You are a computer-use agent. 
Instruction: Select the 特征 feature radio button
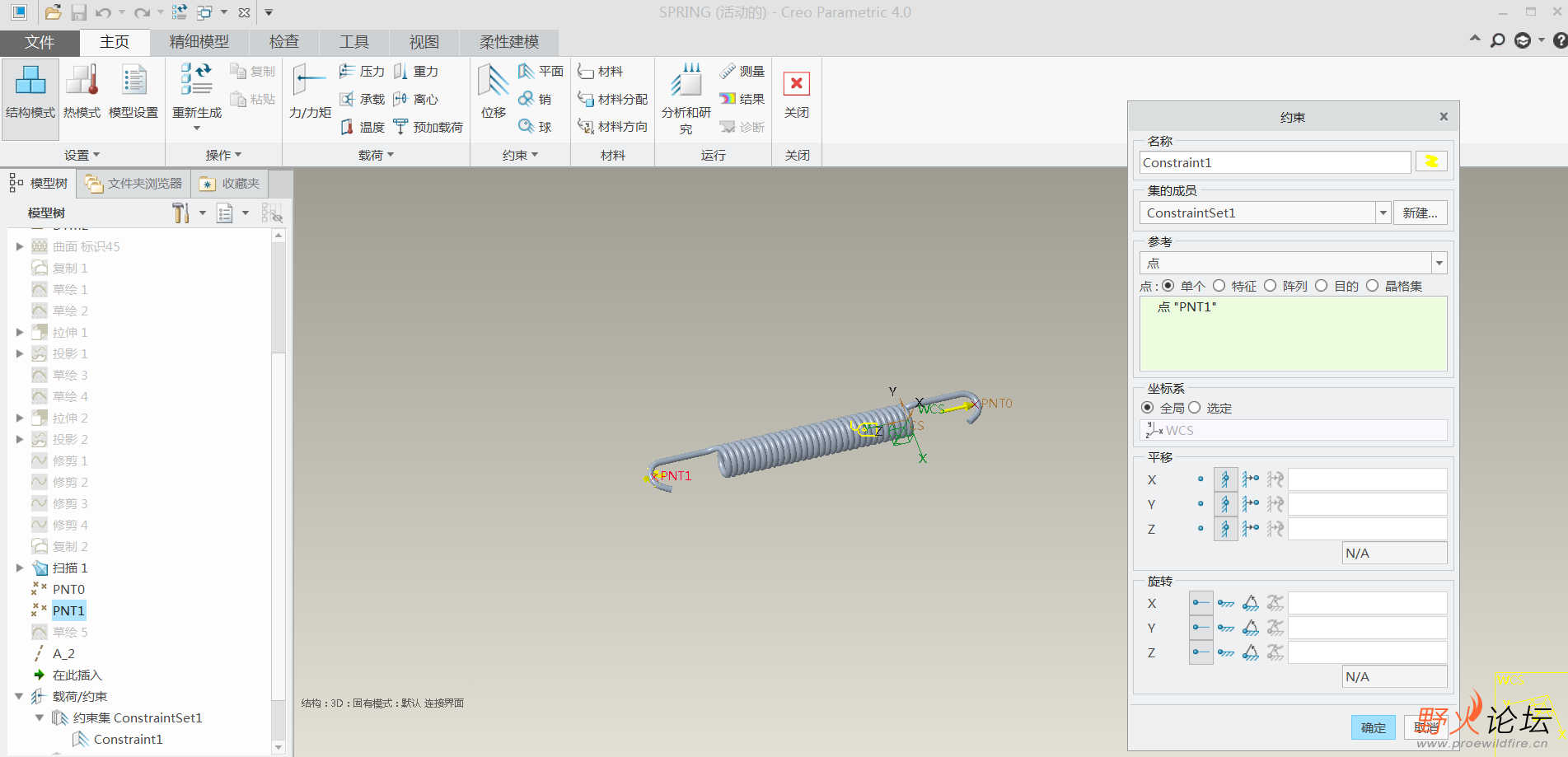[1219, 286]
